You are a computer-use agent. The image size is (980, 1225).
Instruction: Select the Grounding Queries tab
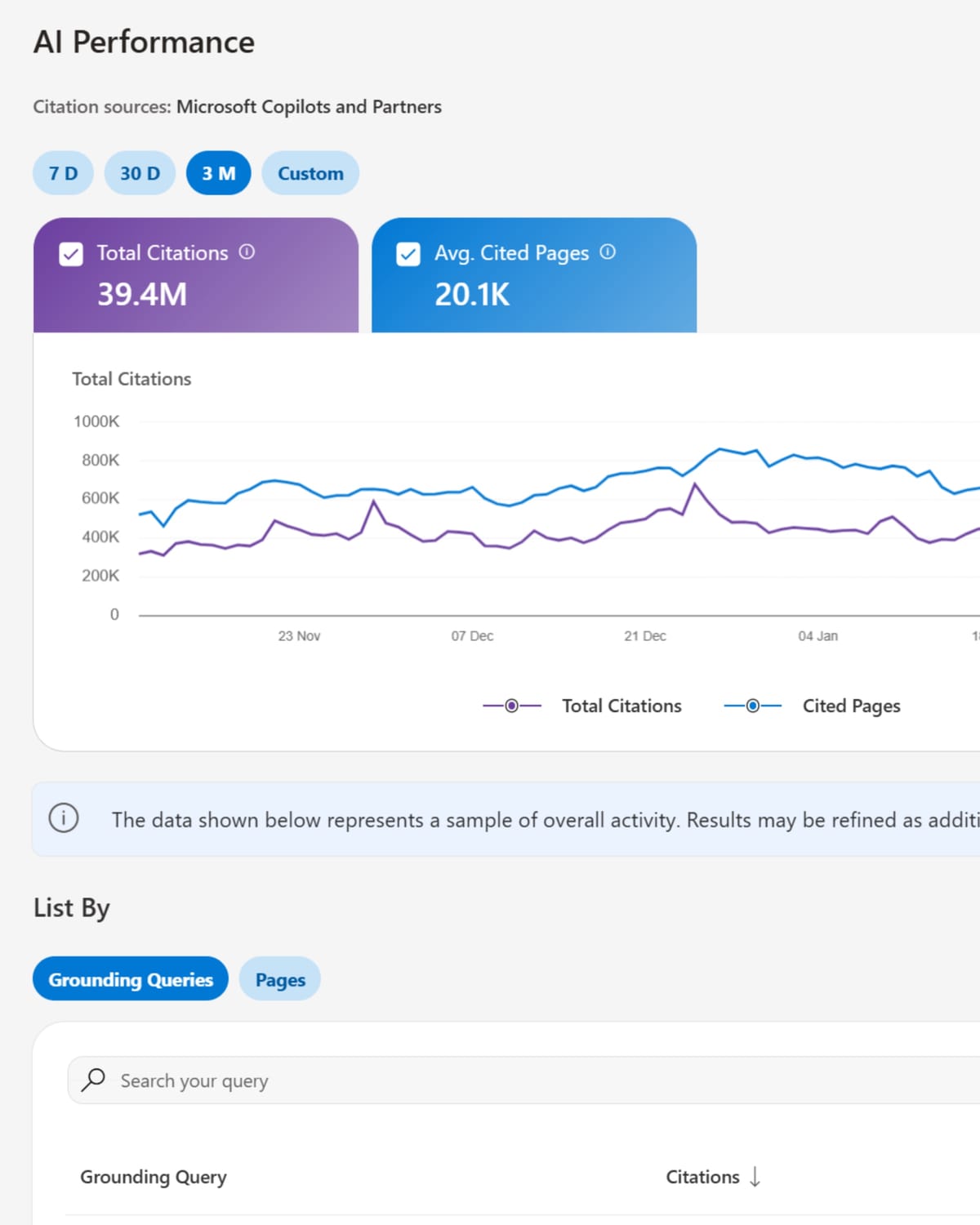click(130, 978)
